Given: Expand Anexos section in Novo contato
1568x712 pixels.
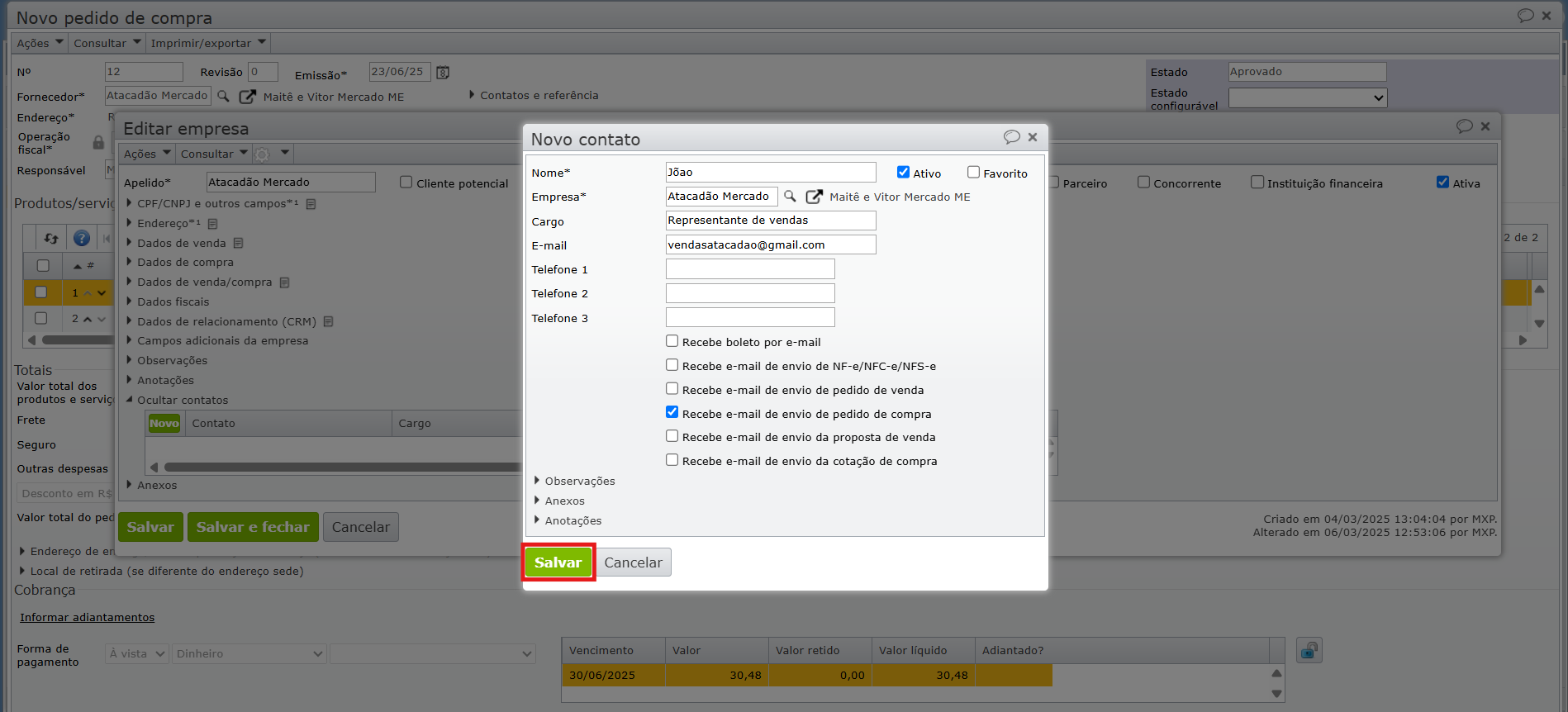Looking at the screenshot, I should [559, 501].
